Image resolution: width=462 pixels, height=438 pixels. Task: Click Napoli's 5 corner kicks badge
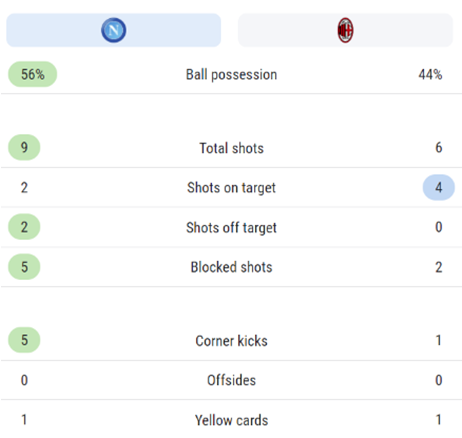click(x=24, y=340)
